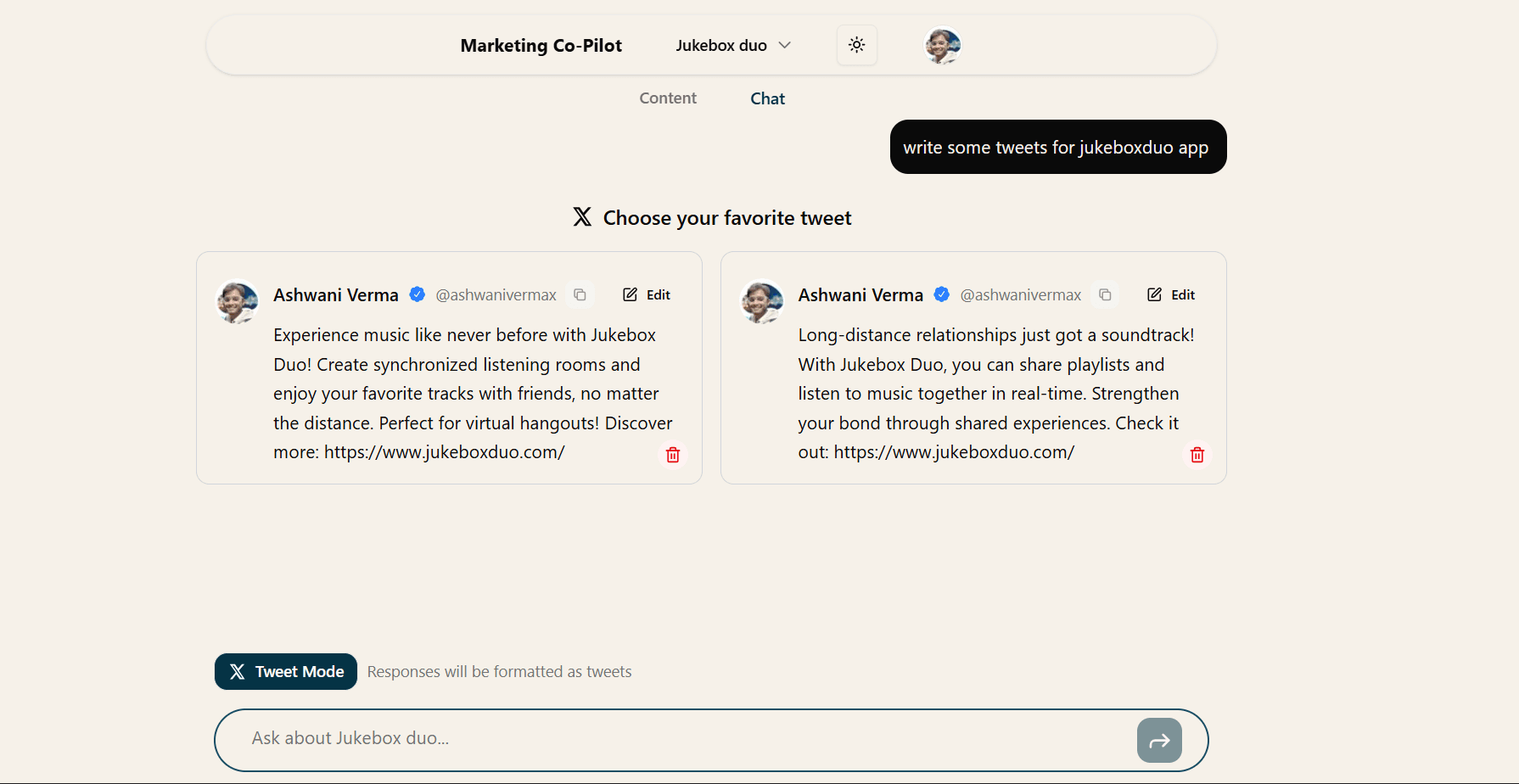This screenshot has width=1519, height=784.
Task: Select the first tweet body text
Action: pyautogui.click(x=473, y=394)
